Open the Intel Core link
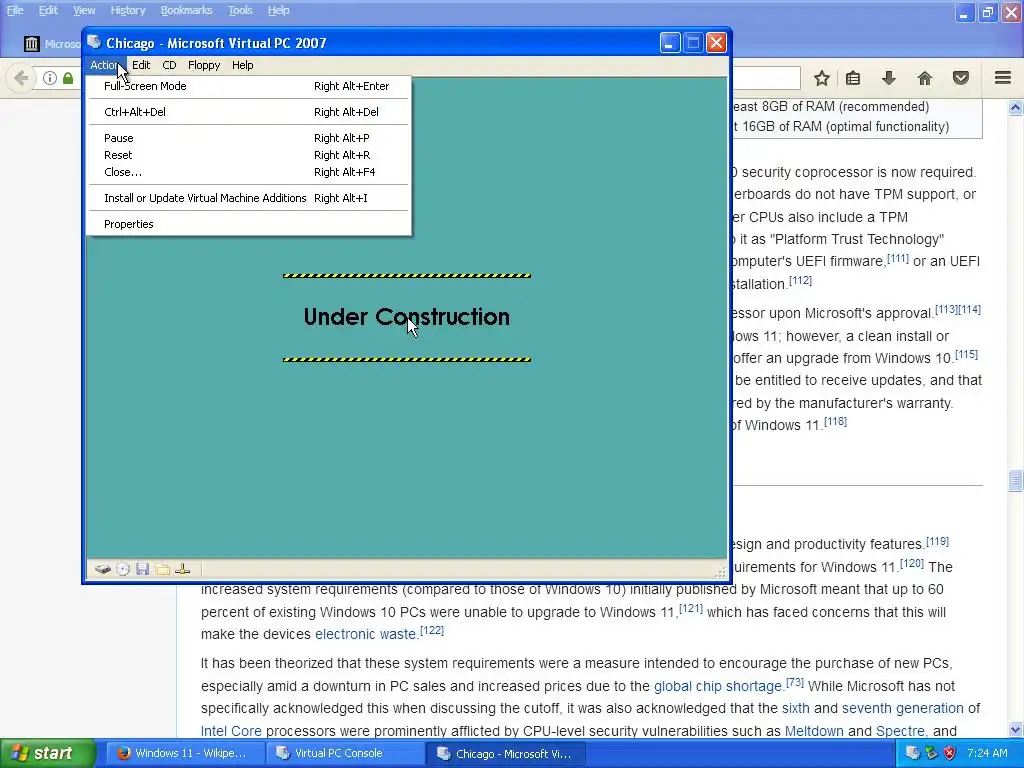 (x=231, y=731)
